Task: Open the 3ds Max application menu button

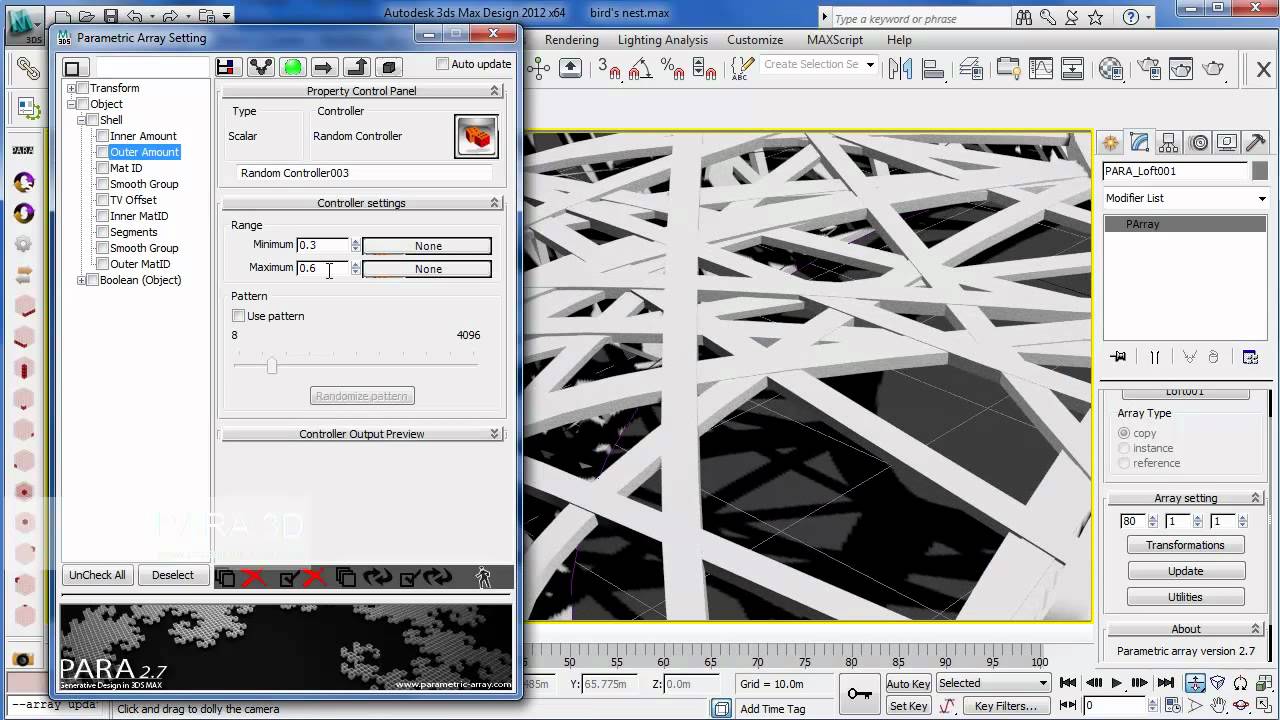Action: (x=25, y=25)
